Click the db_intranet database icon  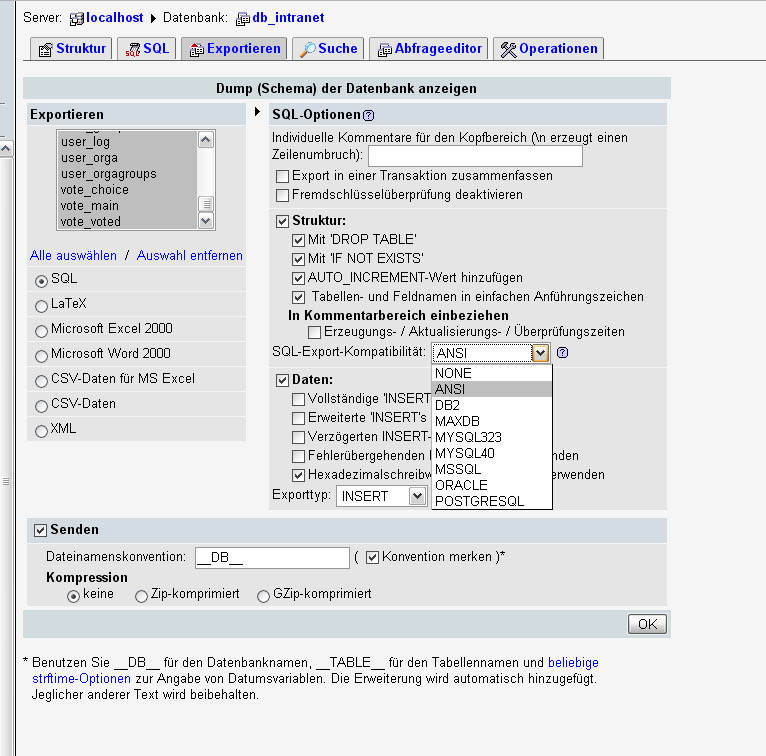[243, 18]
